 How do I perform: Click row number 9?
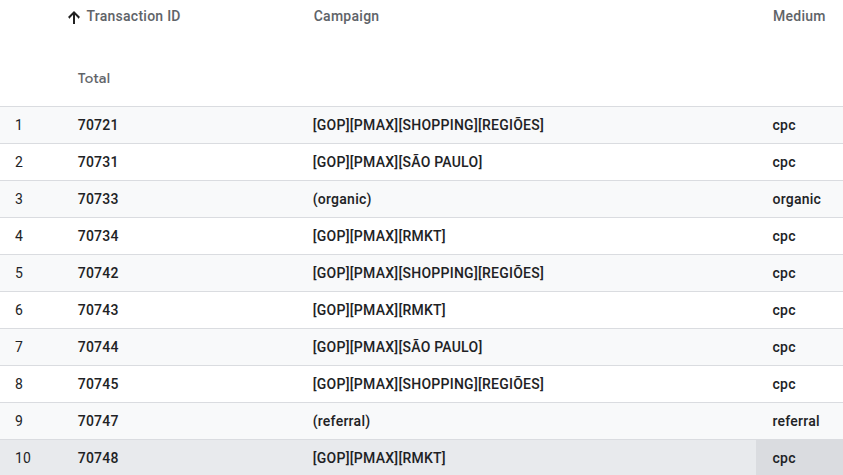point(19,421)
